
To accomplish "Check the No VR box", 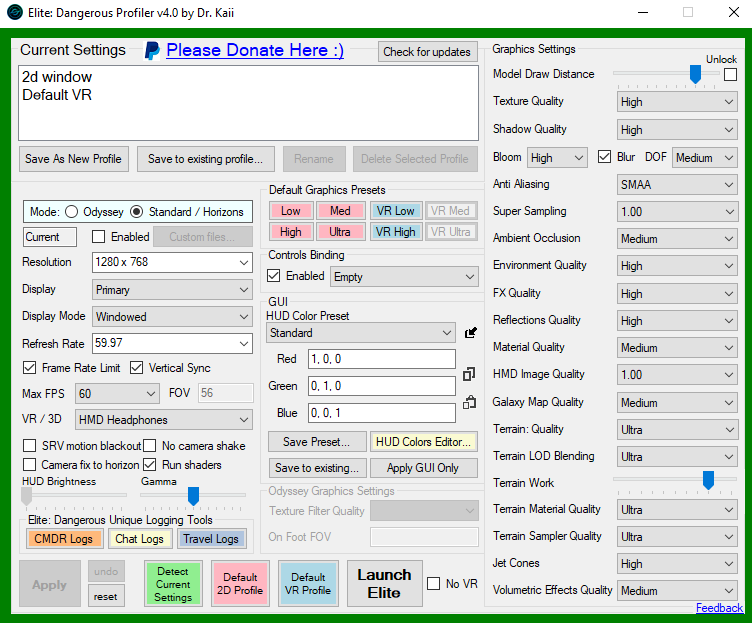I will click(x=434, y=584).
